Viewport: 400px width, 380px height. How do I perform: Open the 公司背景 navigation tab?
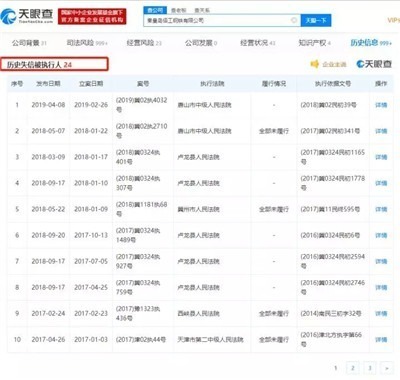coord(29,43)
